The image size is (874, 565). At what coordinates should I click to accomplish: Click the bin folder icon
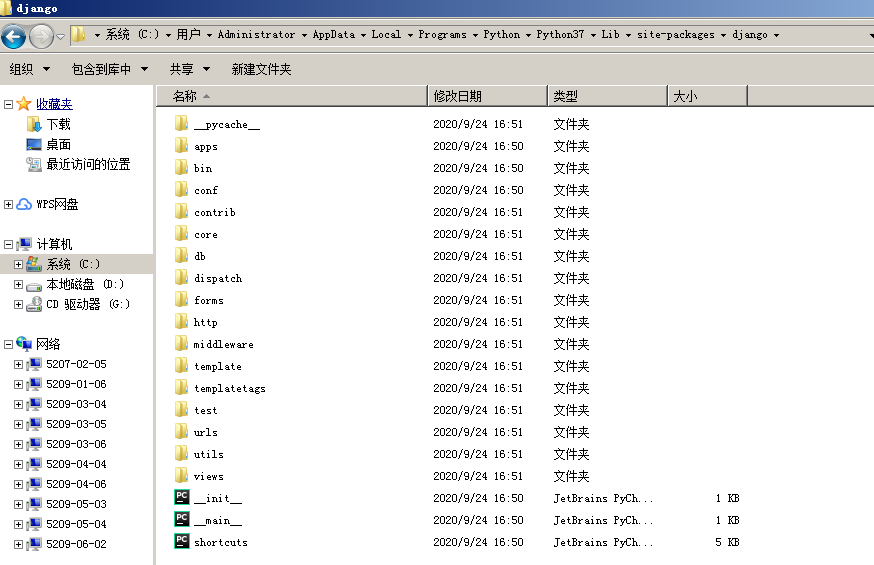coord(181,168)
